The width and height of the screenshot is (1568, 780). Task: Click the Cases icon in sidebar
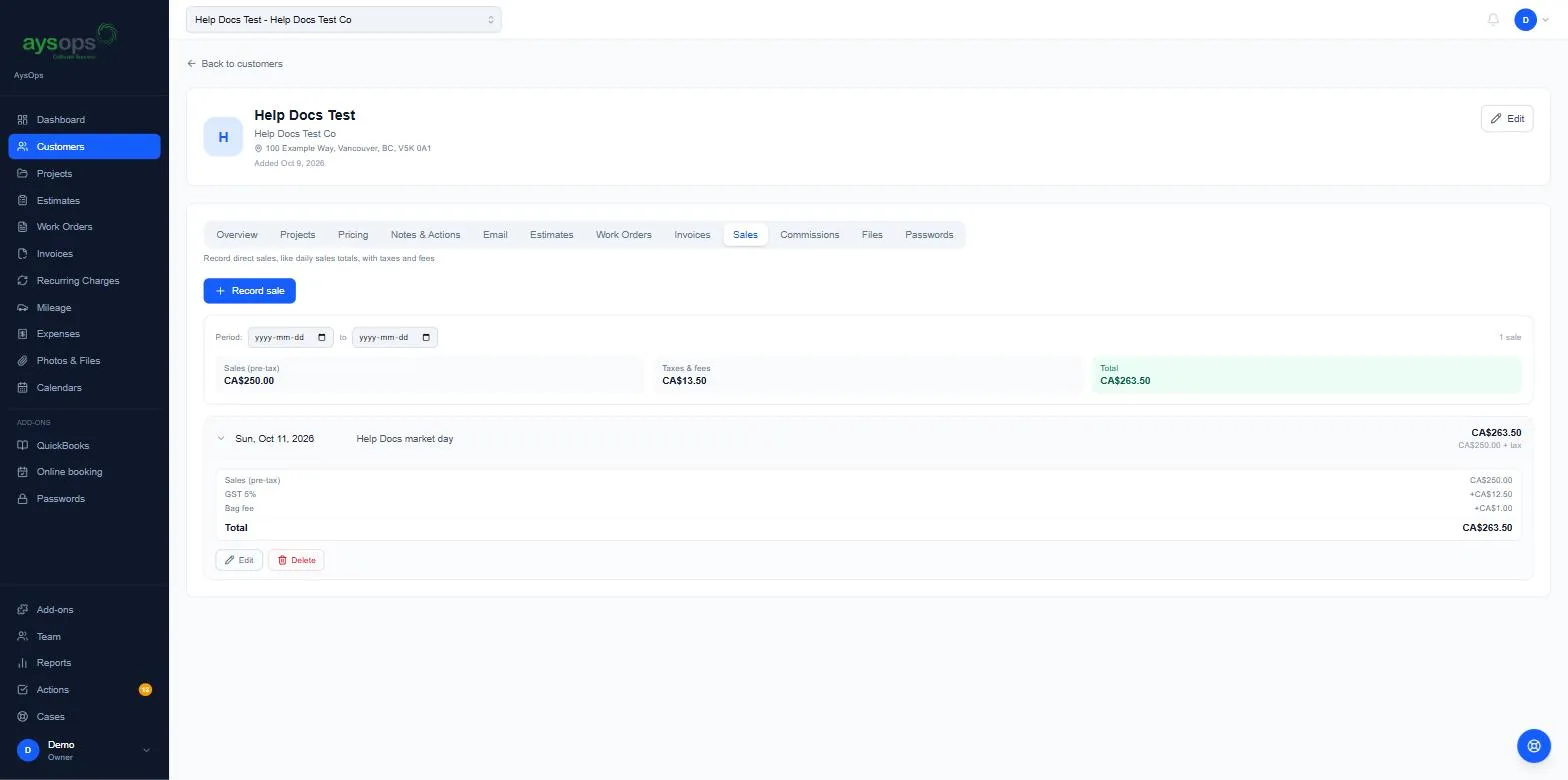tap(23, 717)
